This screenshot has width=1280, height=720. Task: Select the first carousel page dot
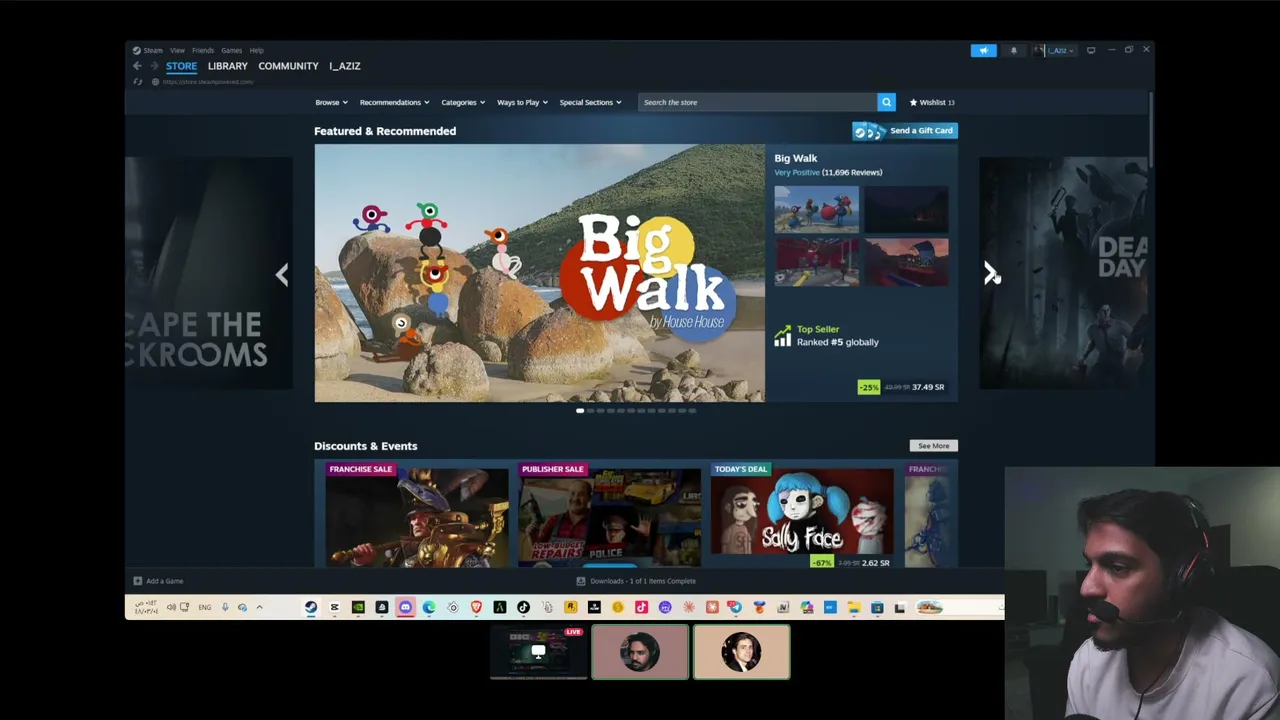[580, 411]
